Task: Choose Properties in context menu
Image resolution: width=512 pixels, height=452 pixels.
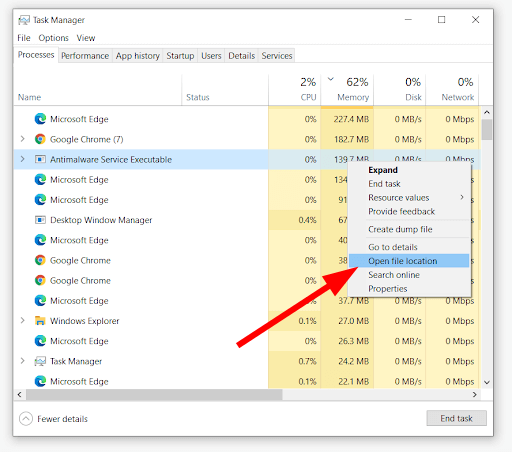Action: (x=409, y=289)
